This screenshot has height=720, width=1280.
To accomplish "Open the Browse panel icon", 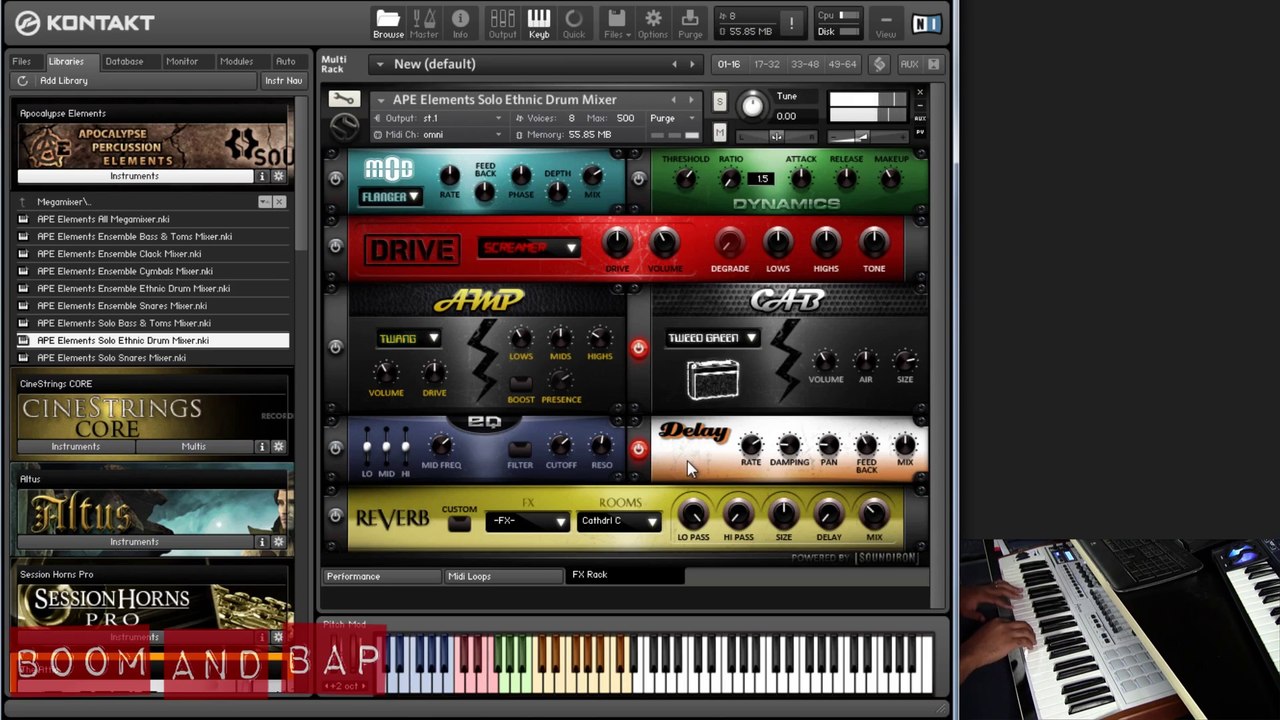I will coord(388,23).
